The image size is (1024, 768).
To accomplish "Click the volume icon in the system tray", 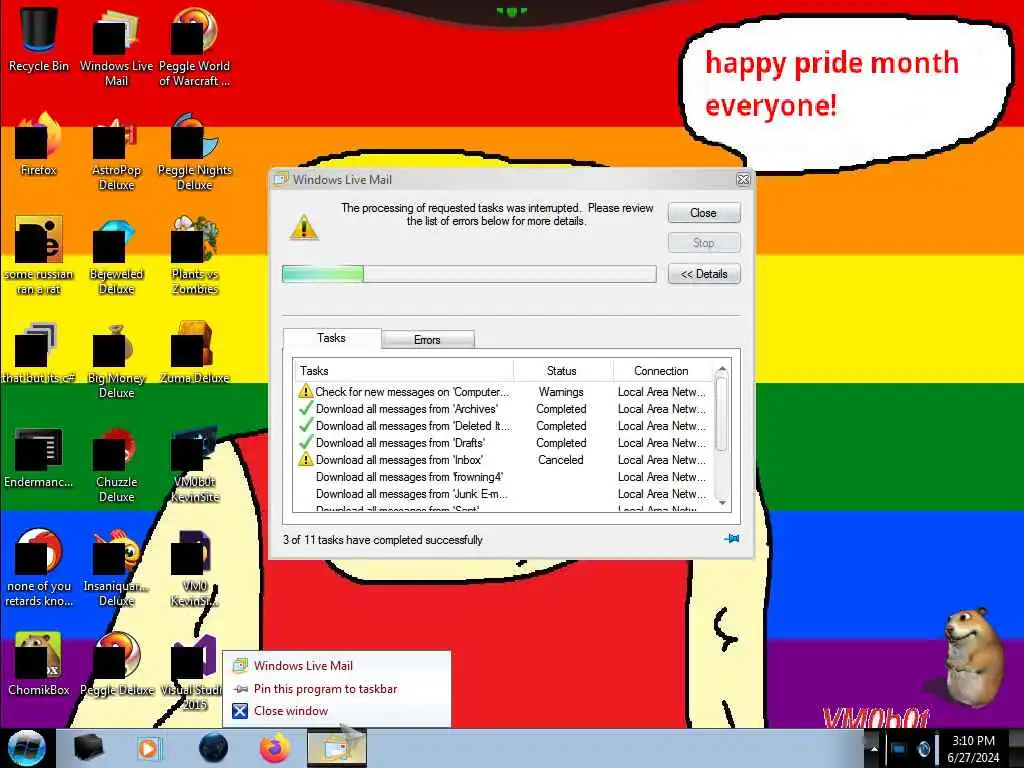I will pos(923,749).
